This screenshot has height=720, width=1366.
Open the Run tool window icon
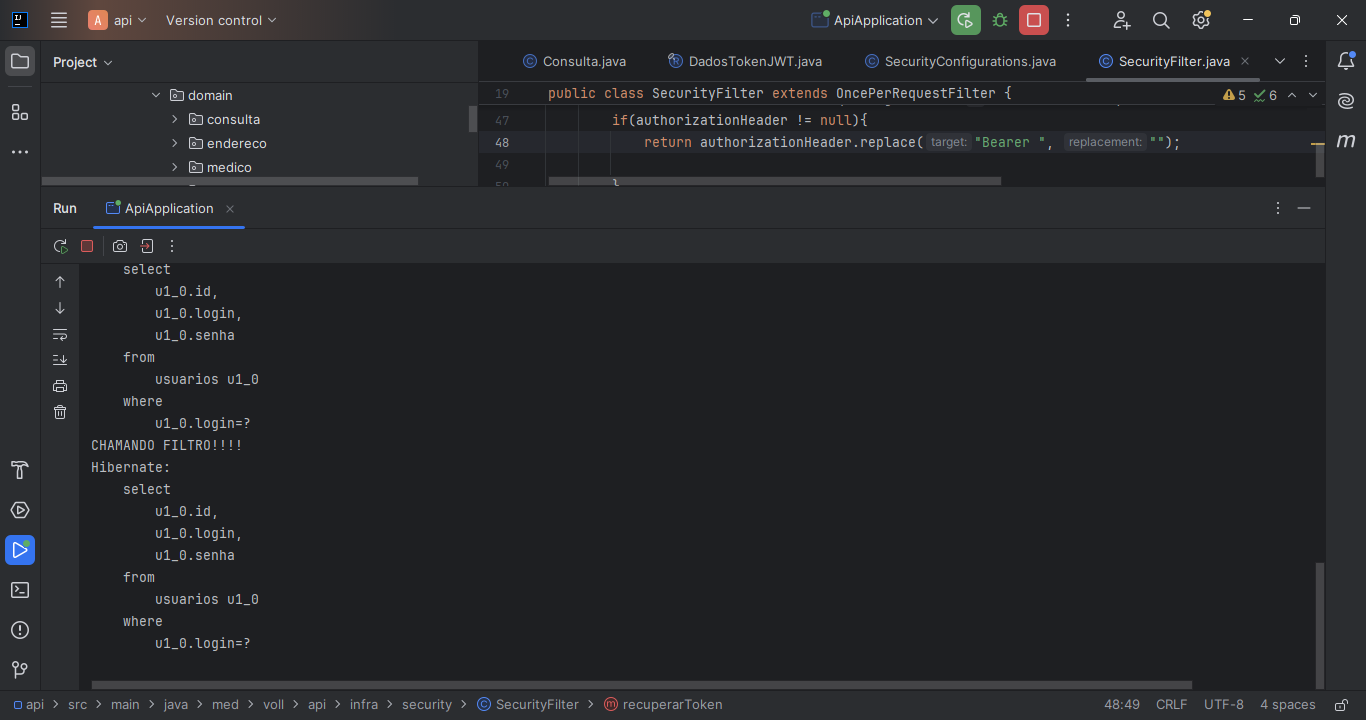point(20,550)
